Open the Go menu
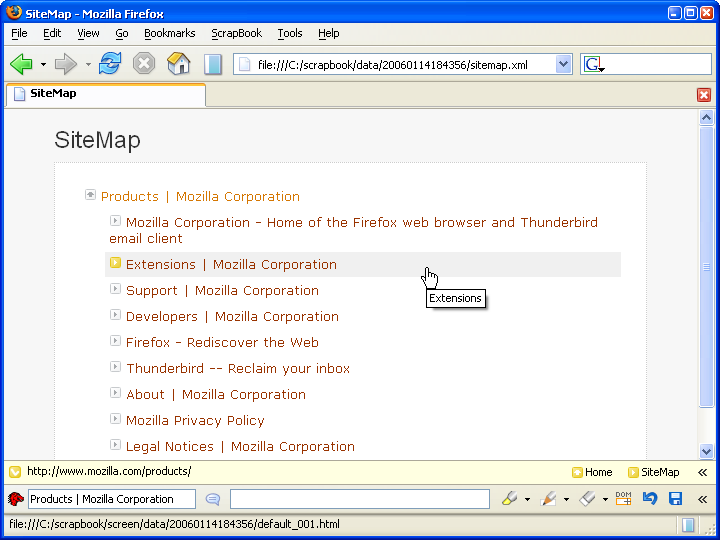The height and width of the screenshot is (540, 720). point(122,33)
